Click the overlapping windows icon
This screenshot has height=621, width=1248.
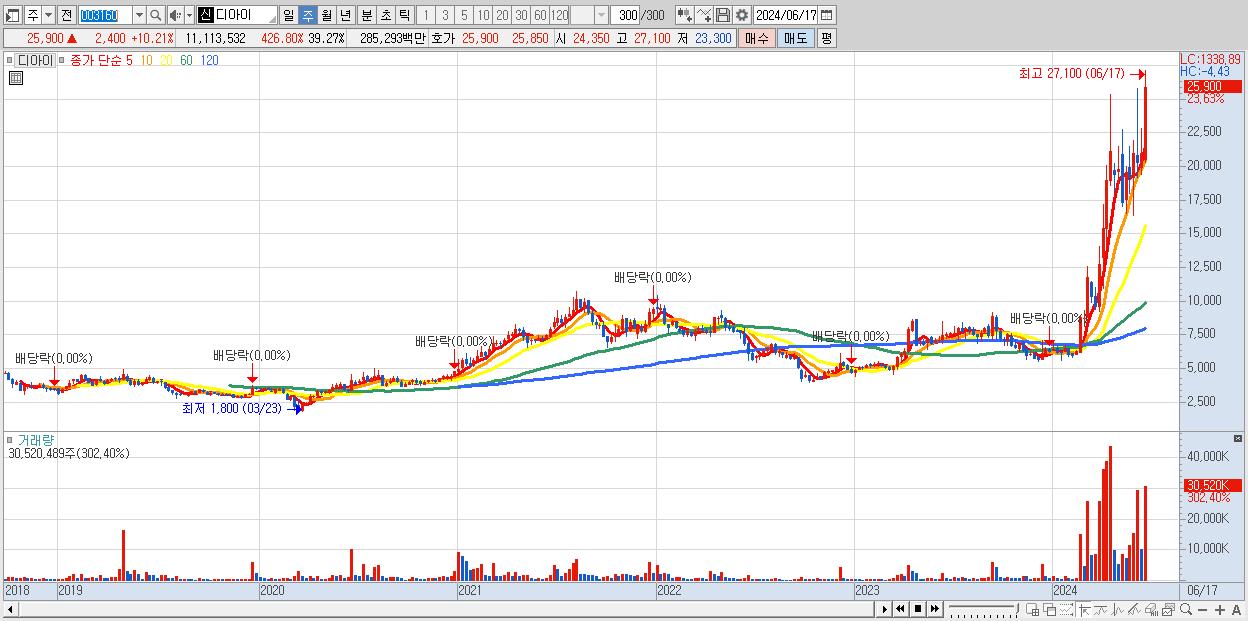tap(1050, 610)
